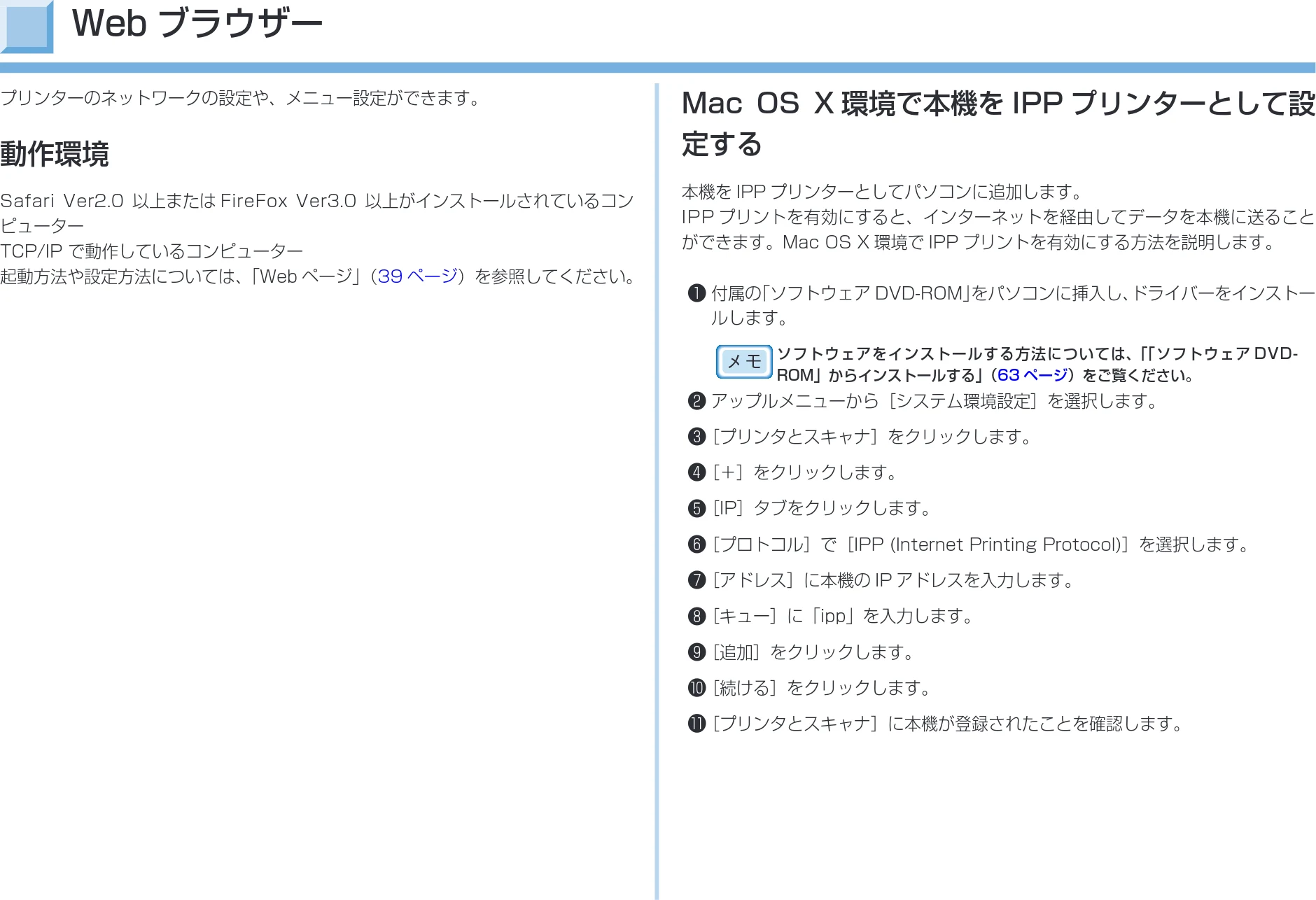The image size is (1316, 900).
Task: Open the 63 ページ link
Action: (1032, 375)
